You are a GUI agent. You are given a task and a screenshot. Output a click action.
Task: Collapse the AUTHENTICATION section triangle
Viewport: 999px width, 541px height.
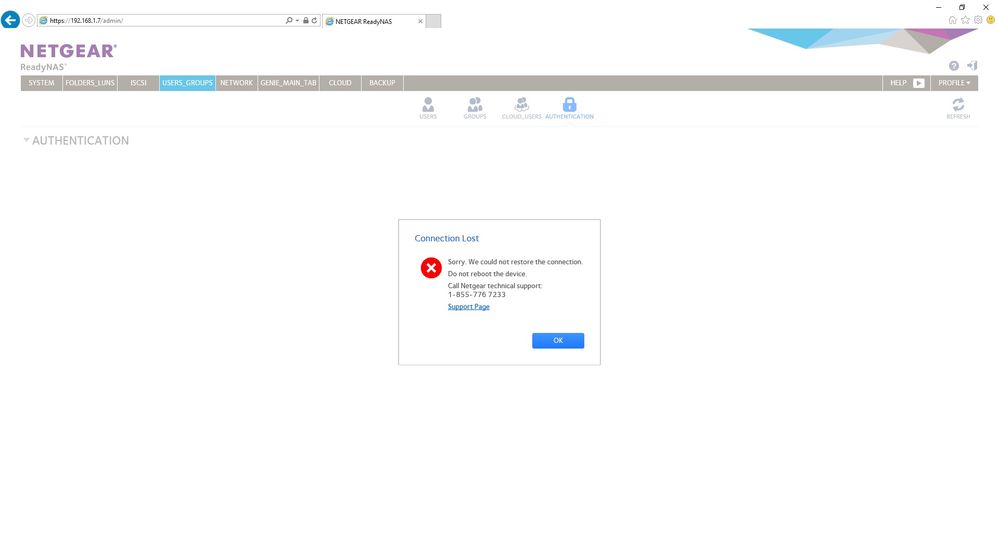26,140
